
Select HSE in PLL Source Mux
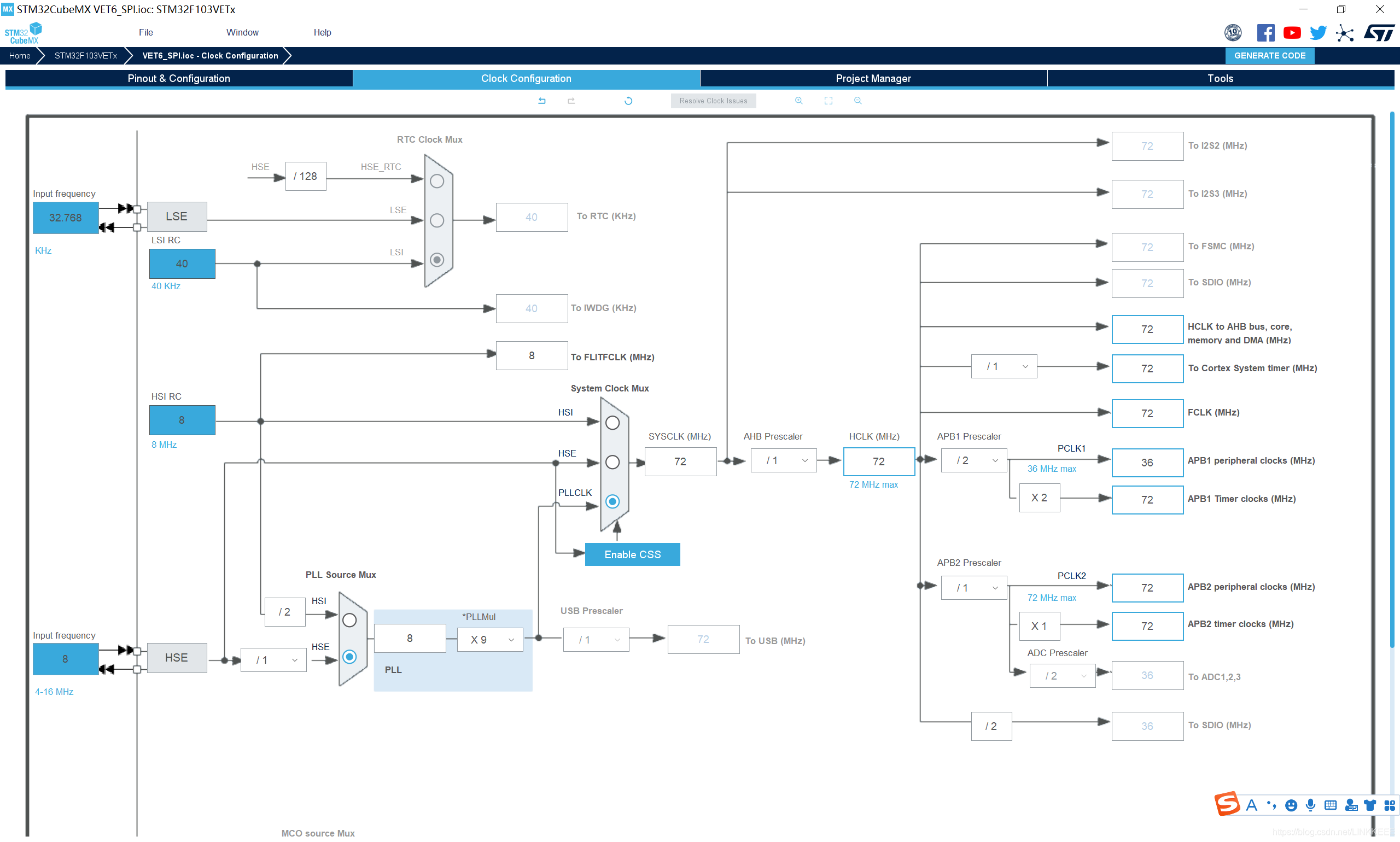click(349, 657)
